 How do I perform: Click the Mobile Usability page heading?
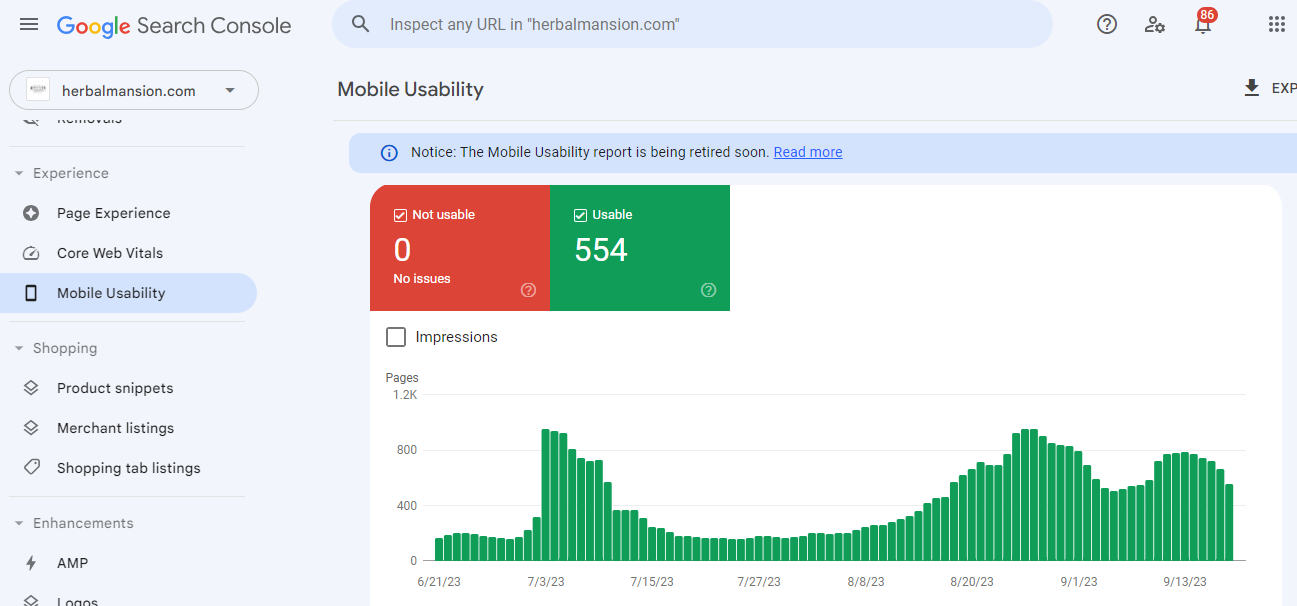[410, 89]
